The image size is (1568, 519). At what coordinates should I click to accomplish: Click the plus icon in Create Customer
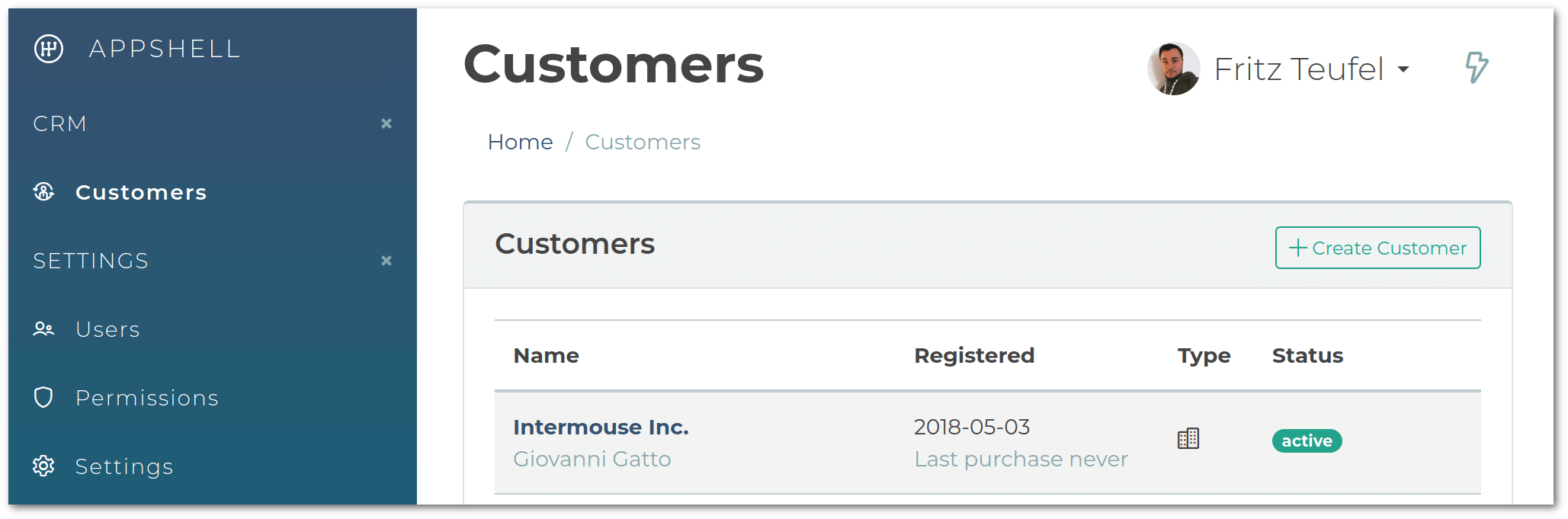(1297, 248)
